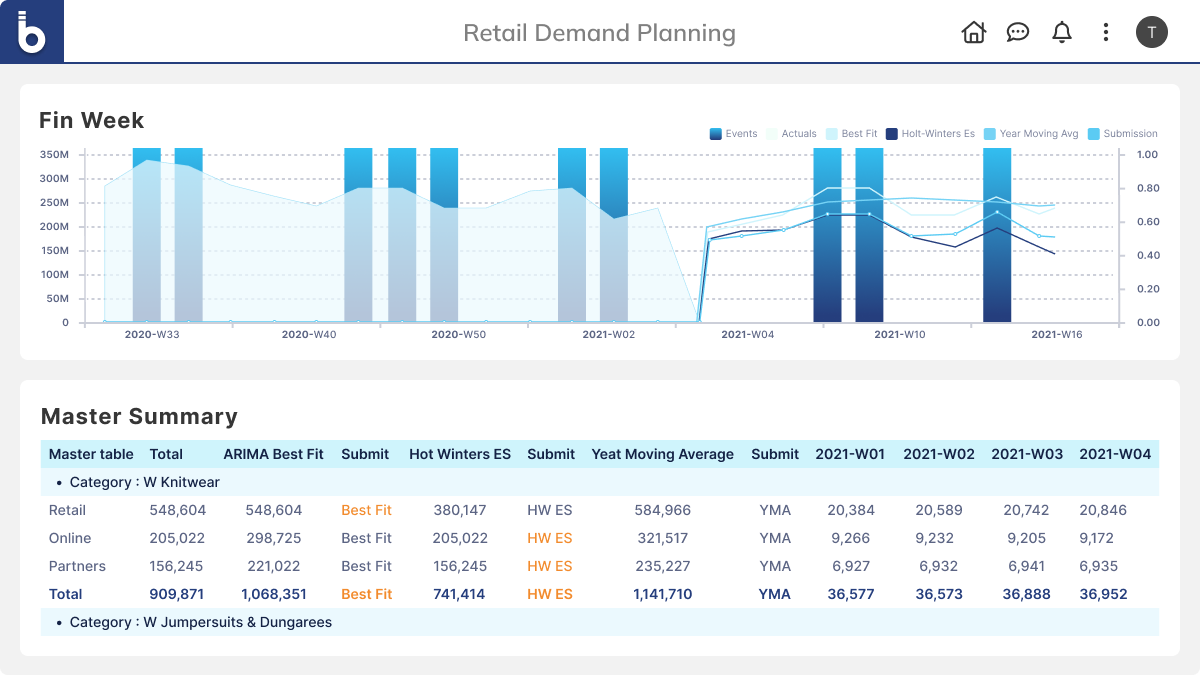Screen dimensions: 1200x675
Task: Click the ARIMA Best Fit column header
Action: click(x=273, y=454)
